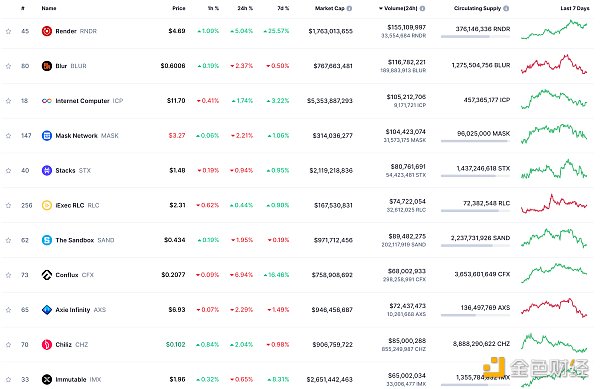Click the Mask Network logo icon
This screenshot has height=389, width=600.
[x=47, y=135]
